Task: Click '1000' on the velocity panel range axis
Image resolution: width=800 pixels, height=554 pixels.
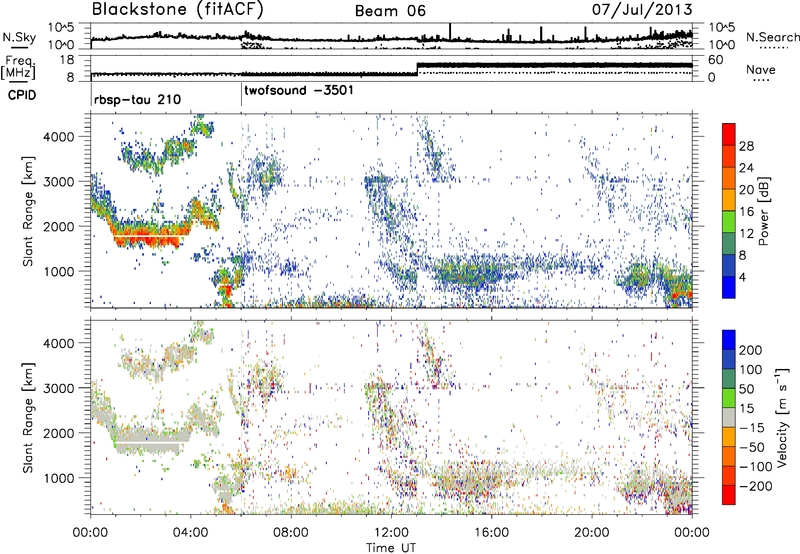Action: coord(58,478)
